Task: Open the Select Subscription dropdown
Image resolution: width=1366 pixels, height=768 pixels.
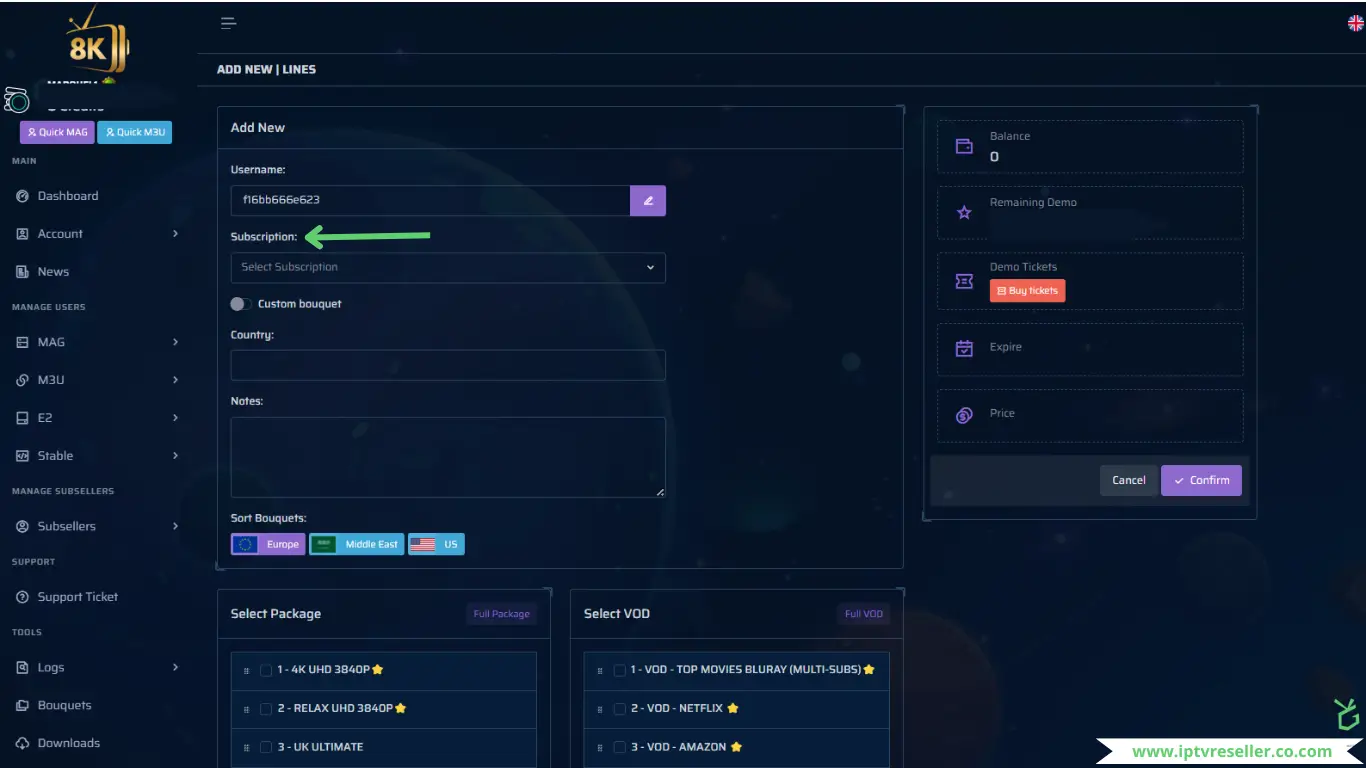Action: 447,267
